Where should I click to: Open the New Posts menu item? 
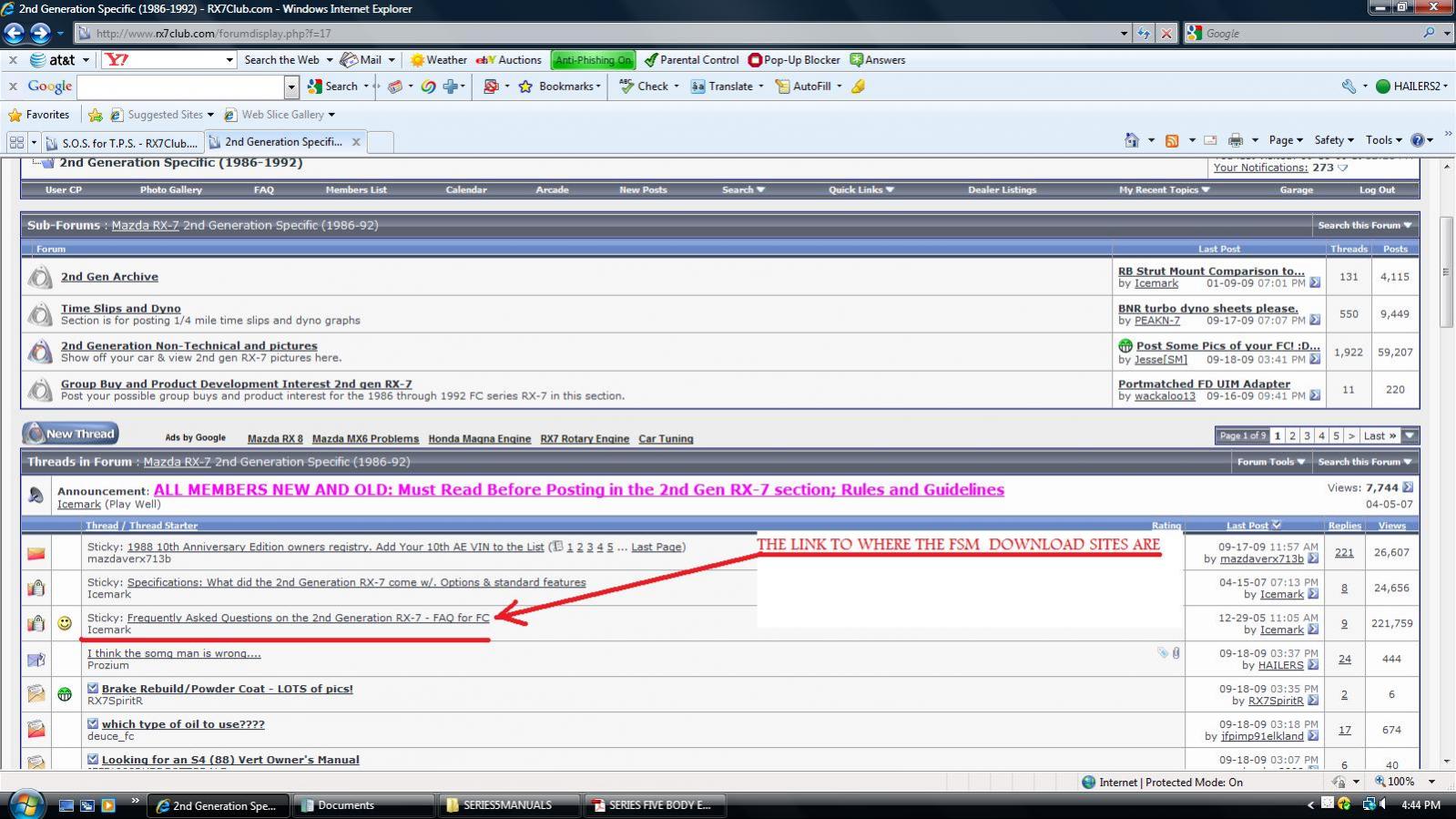pyautogui.click(x=643, y=190)
